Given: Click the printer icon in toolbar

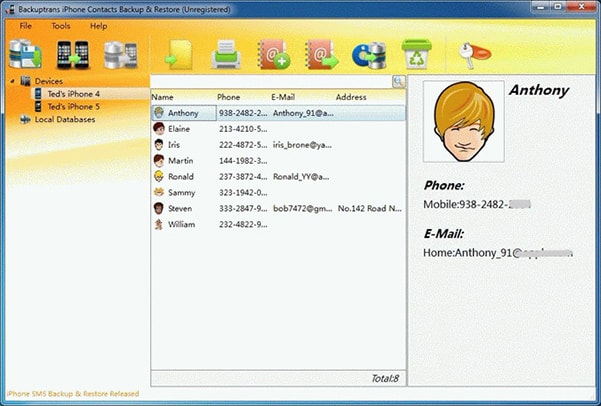Looking at the screenshot, I should 228,54.
